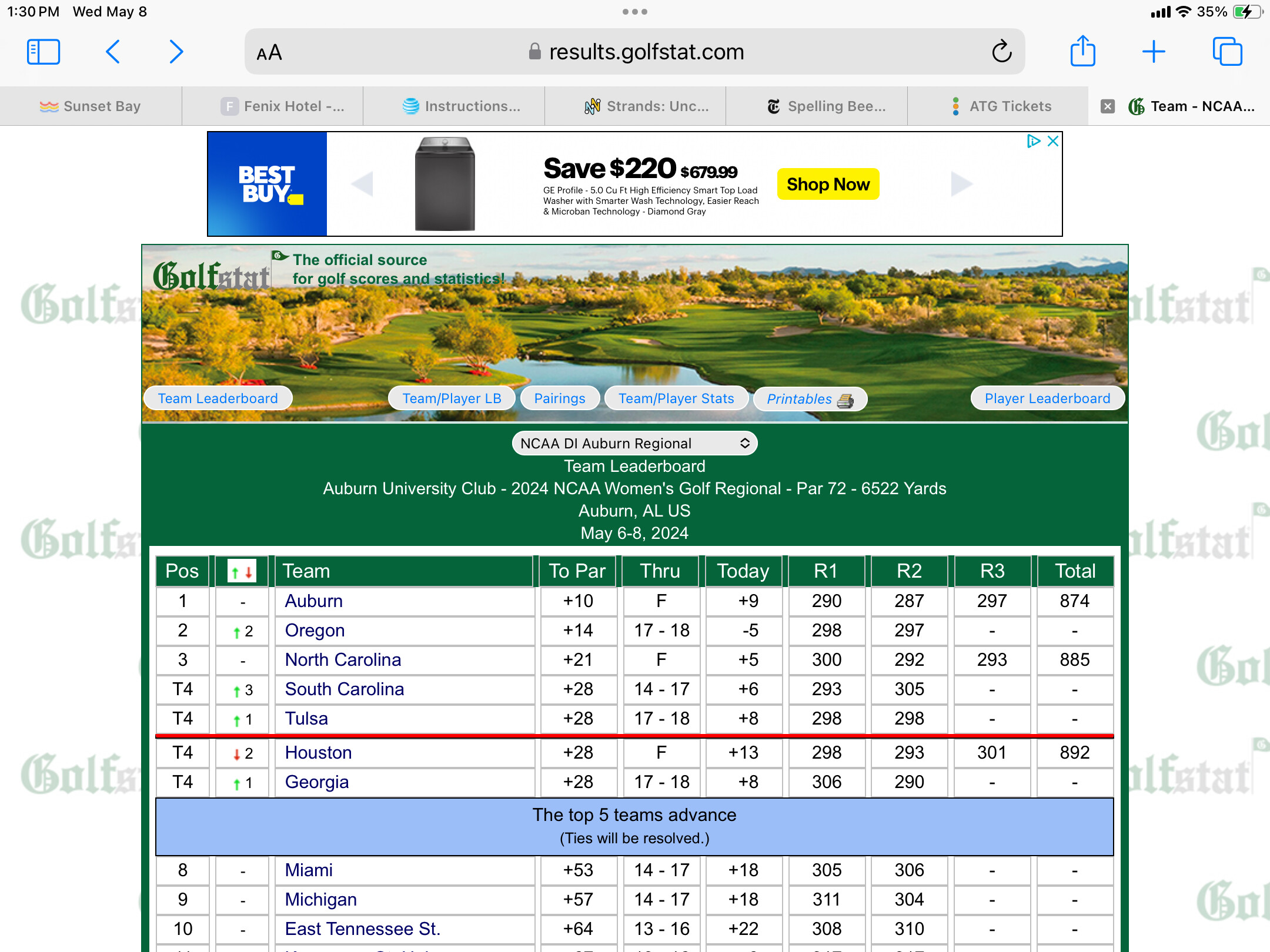Add a new tab with plus icon
The height and width of the screenshot is (952, 1270).
[1154, 52]
